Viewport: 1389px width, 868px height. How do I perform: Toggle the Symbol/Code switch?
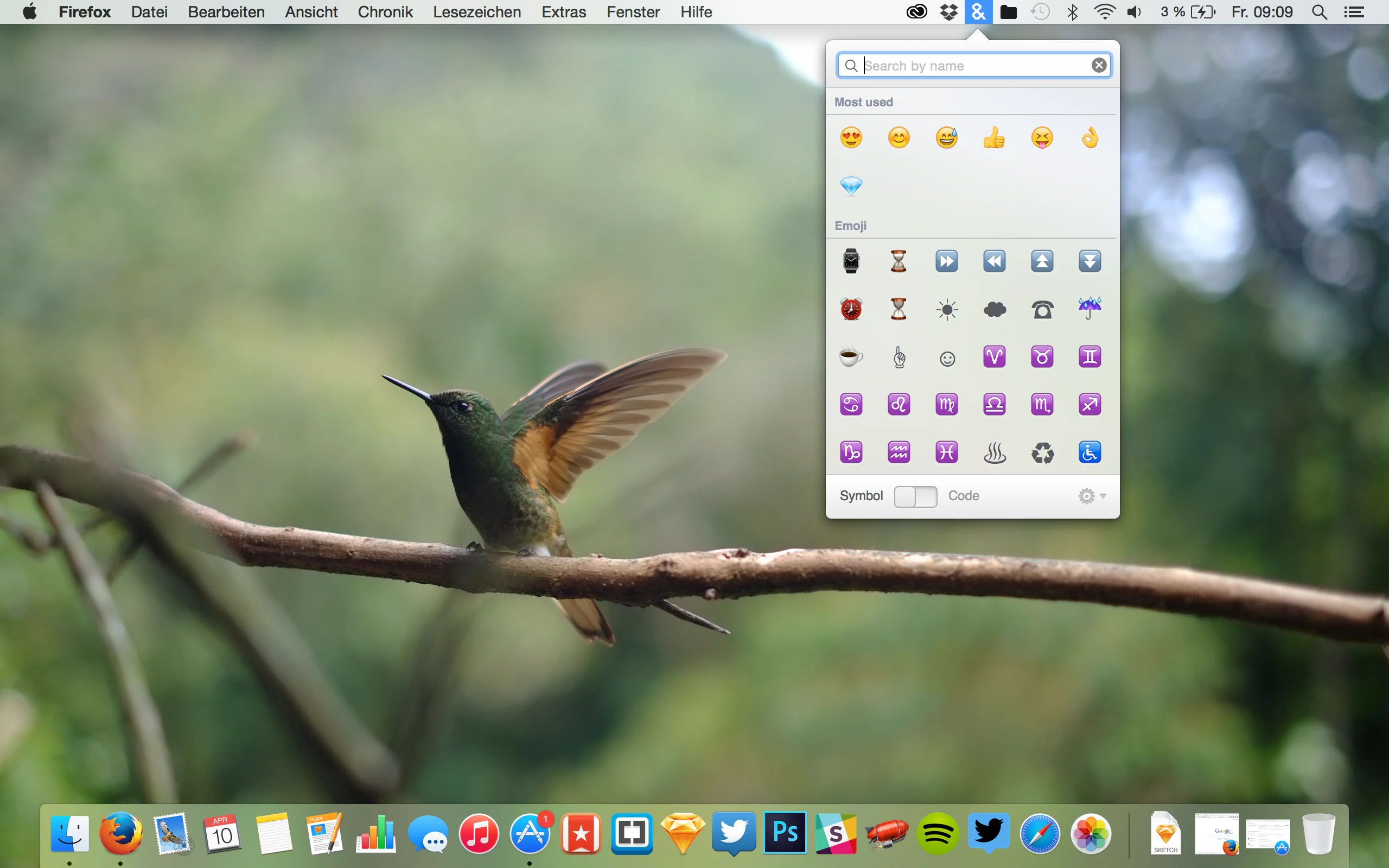pos(915,496)
